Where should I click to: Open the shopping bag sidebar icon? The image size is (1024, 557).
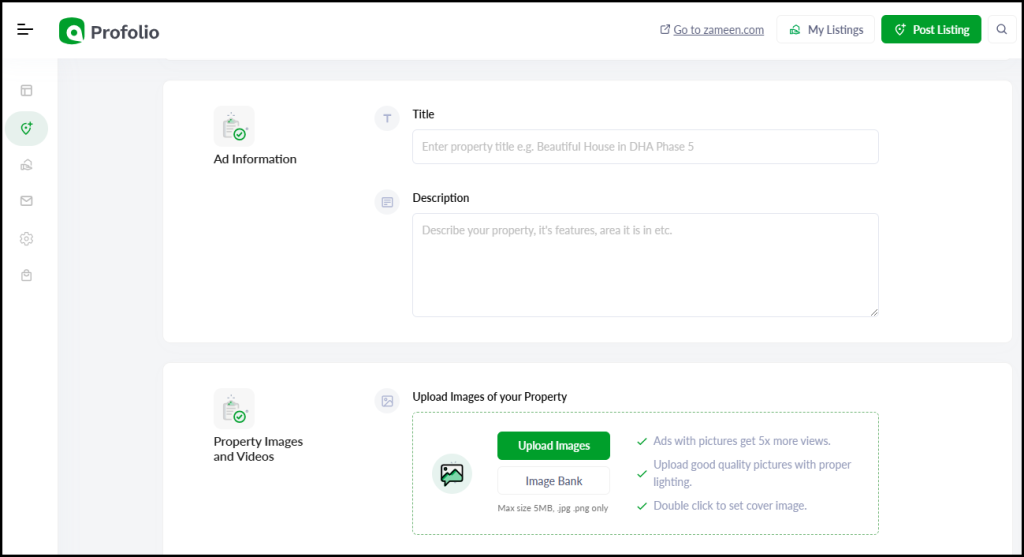26,276
